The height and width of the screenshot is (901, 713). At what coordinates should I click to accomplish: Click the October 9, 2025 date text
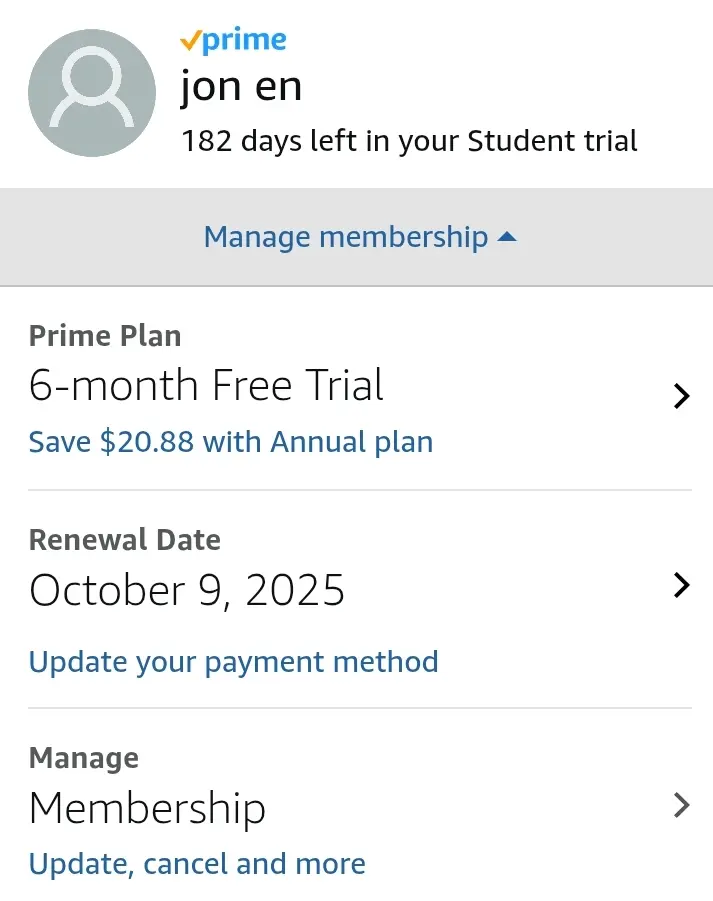pos(187,591)
